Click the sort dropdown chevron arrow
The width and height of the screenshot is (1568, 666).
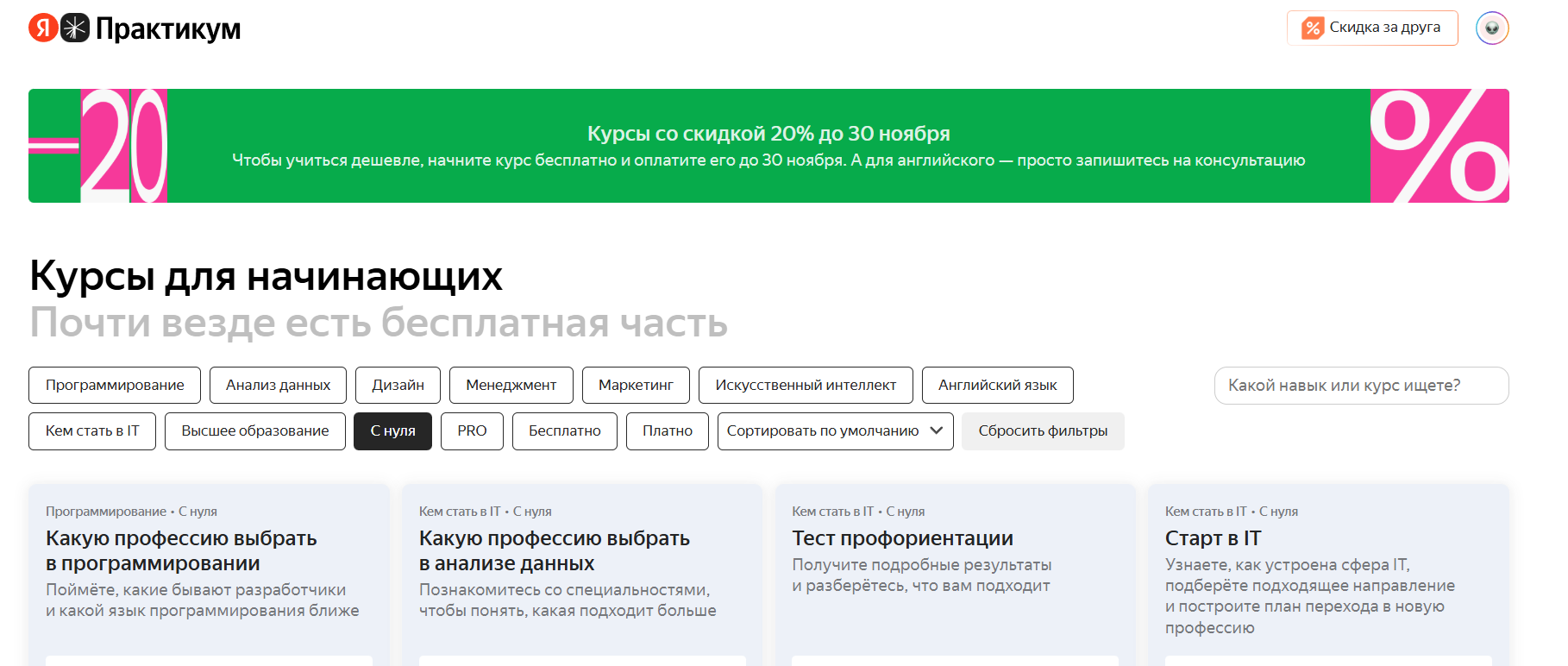937,430
